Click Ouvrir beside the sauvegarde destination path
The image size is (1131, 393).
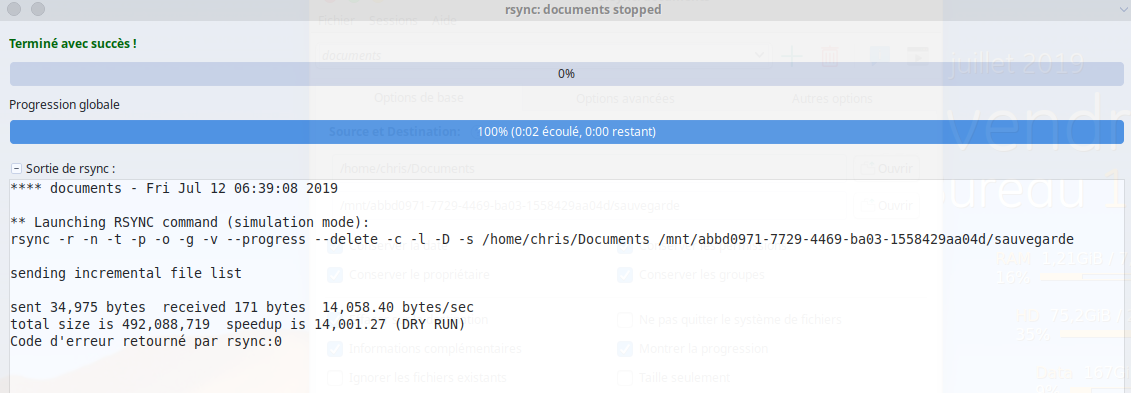(x=886, y=206)
